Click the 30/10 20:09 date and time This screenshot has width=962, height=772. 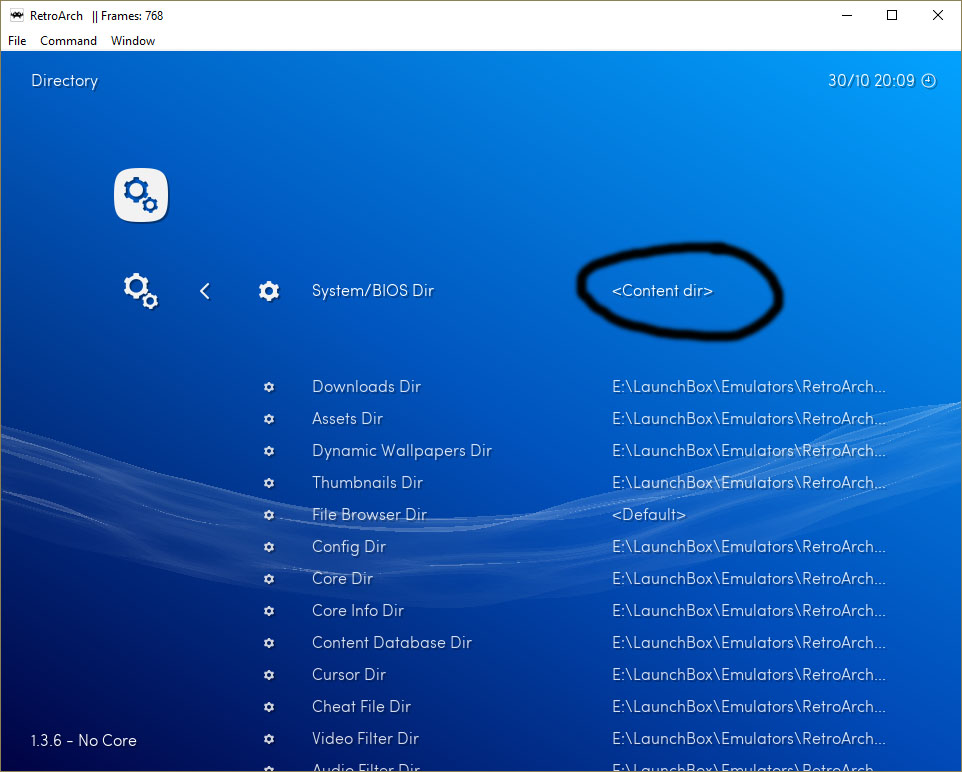pyautogui.click(x=871, y=81)
